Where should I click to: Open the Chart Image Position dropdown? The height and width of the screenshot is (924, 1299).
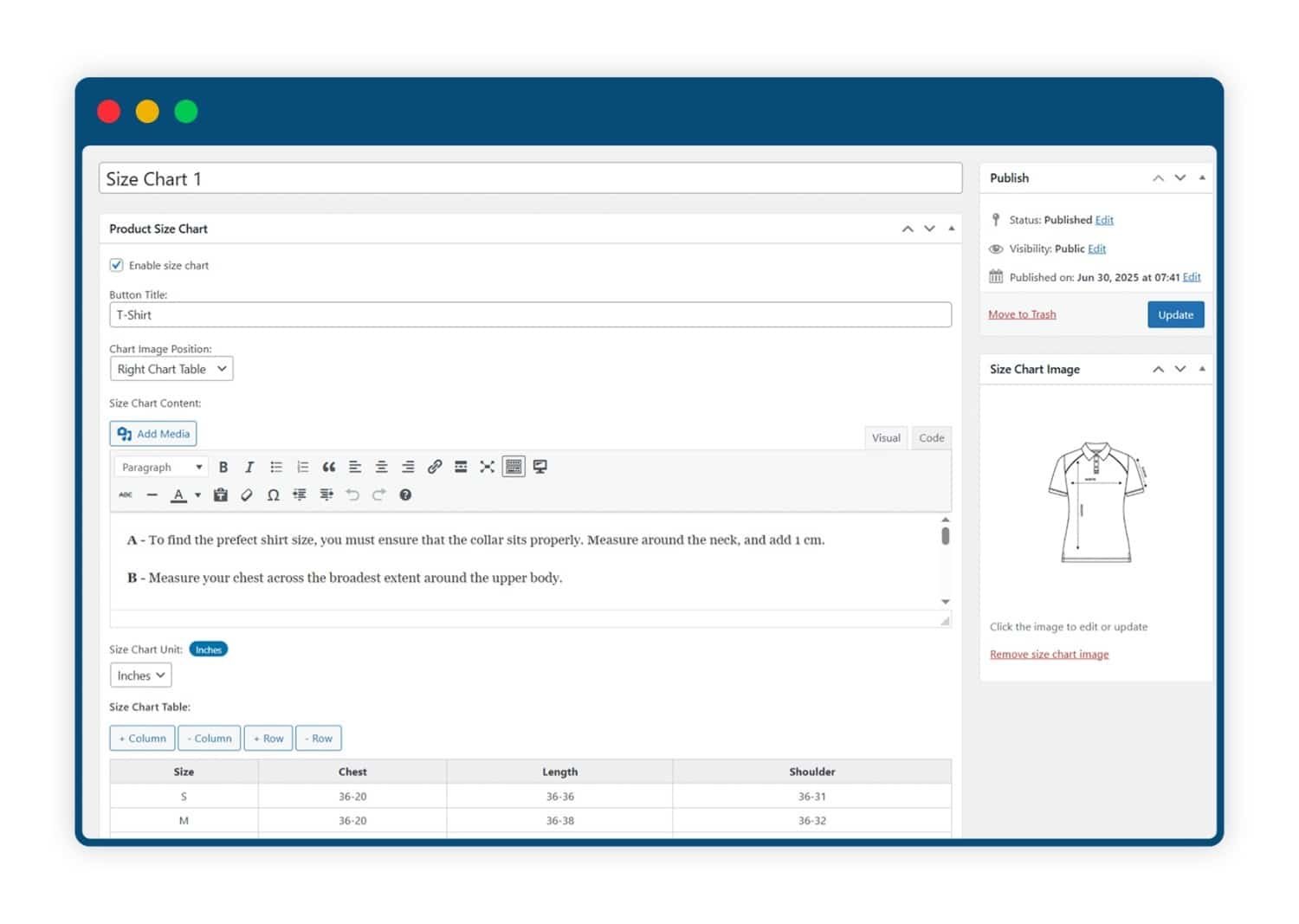click(171, 369)
